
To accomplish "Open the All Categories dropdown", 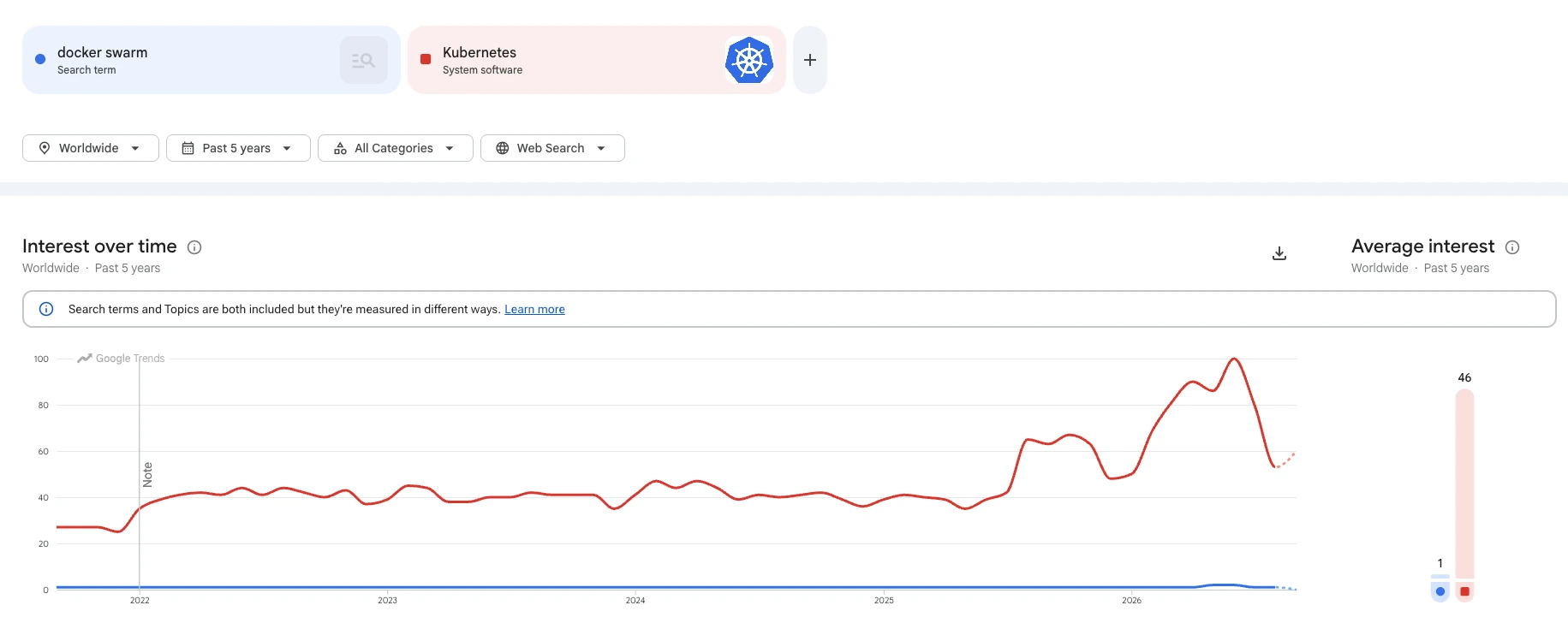I will coord(396,148).
